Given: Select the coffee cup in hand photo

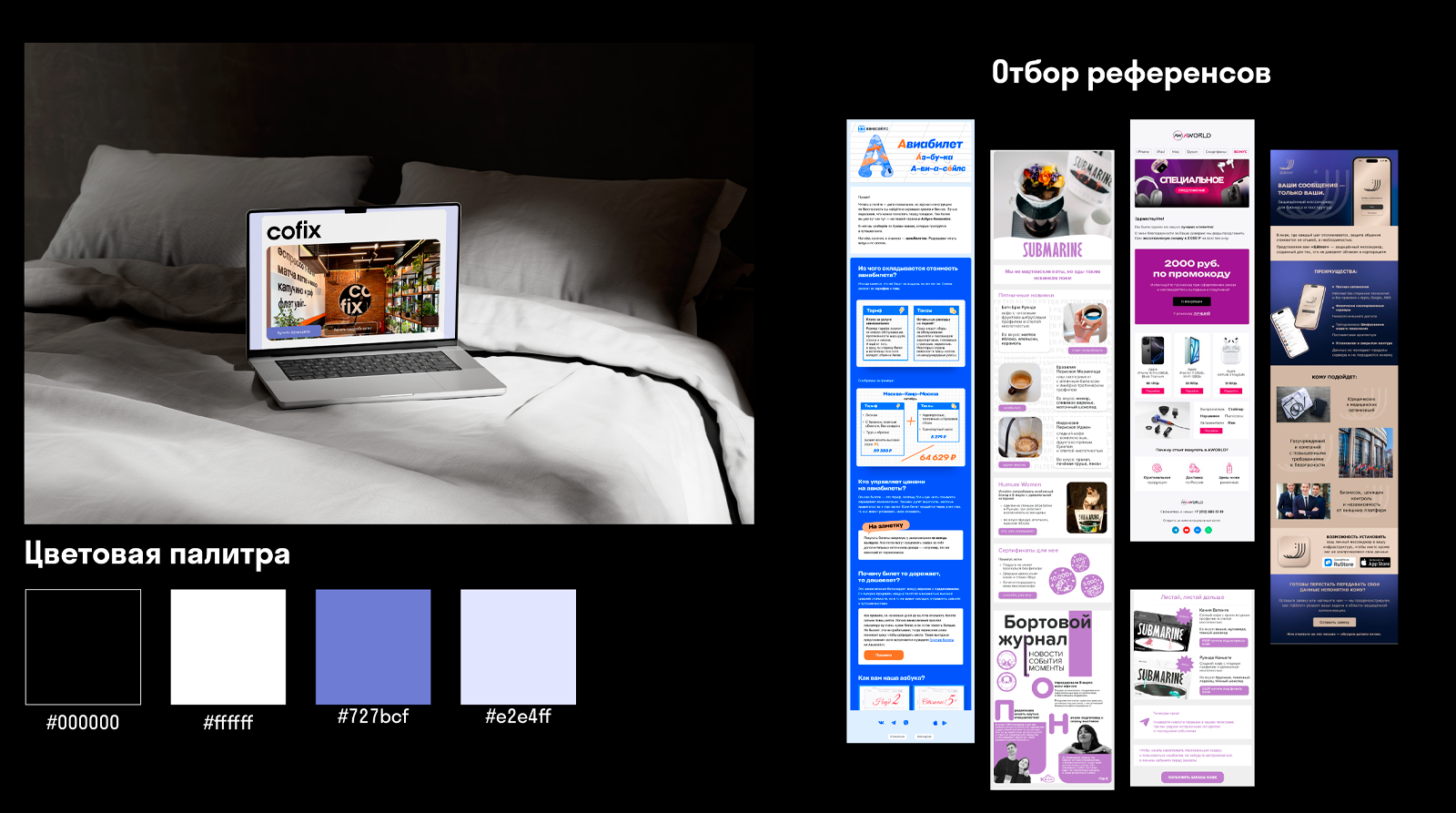Looking at the screenshot, I should pos(1086,324).
